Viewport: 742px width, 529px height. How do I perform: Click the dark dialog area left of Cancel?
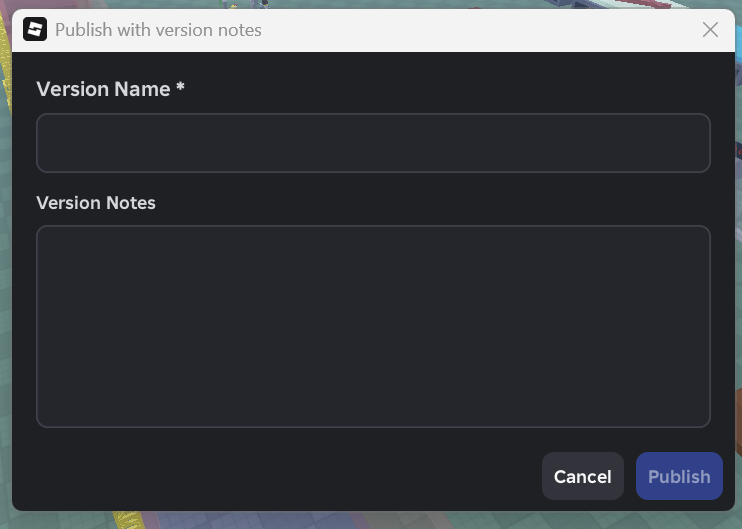pyautogui.click(x=284, y=476)
